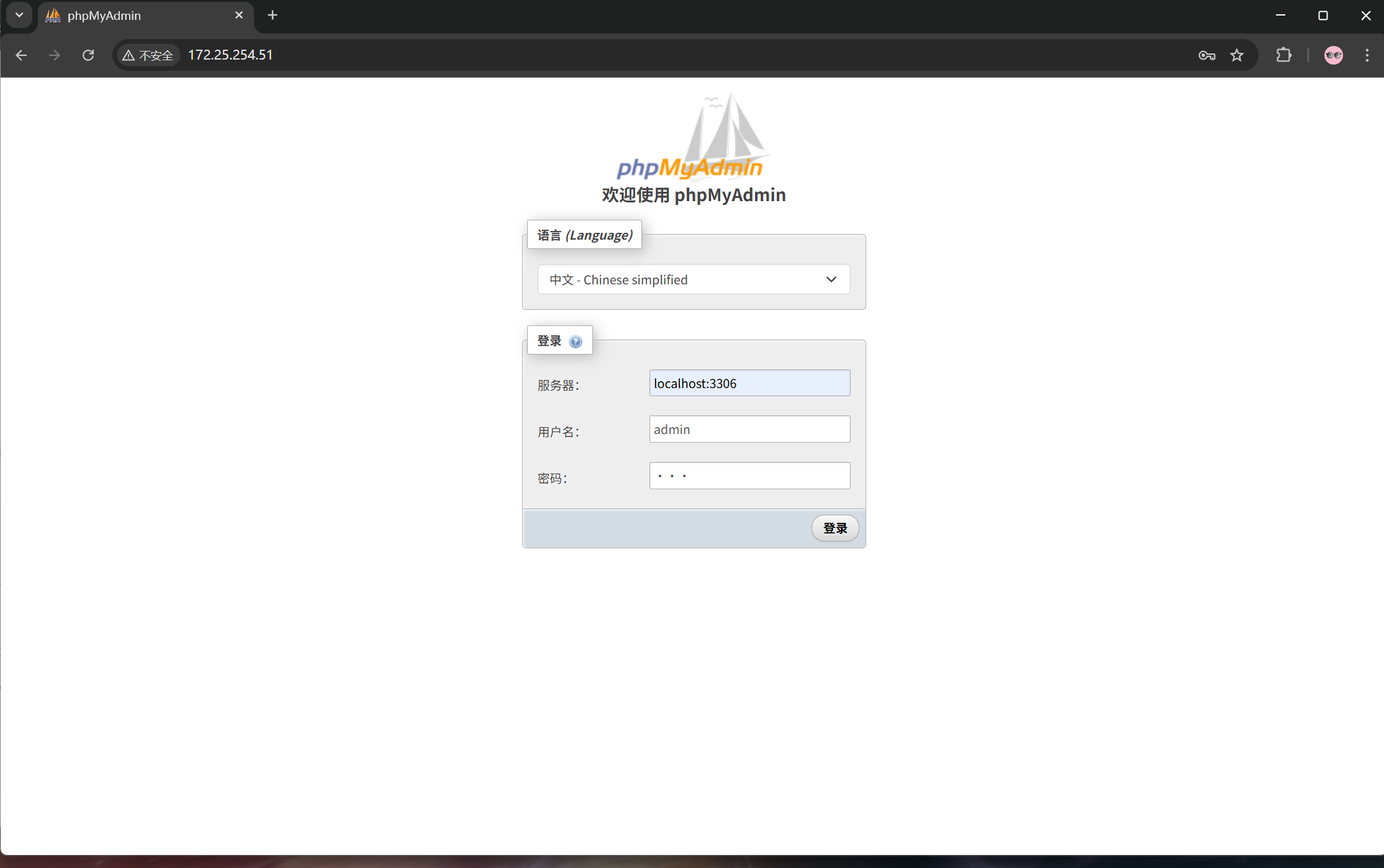Click the not-secure warning badge
1384x868 pixels.
click(148, 55)
